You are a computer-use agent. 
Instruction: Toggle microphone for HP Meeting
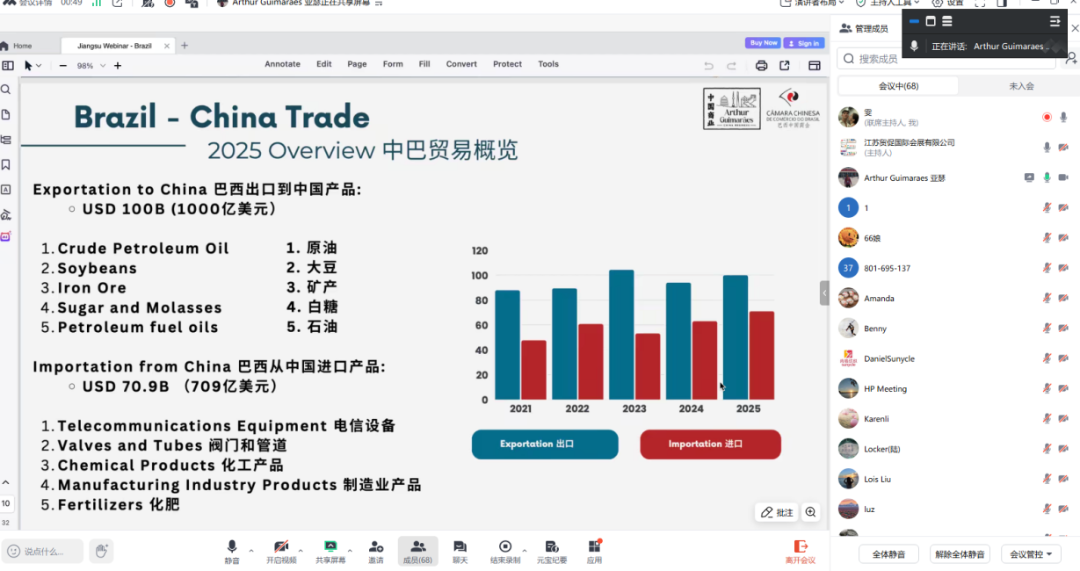click(x=1047, y=388)
